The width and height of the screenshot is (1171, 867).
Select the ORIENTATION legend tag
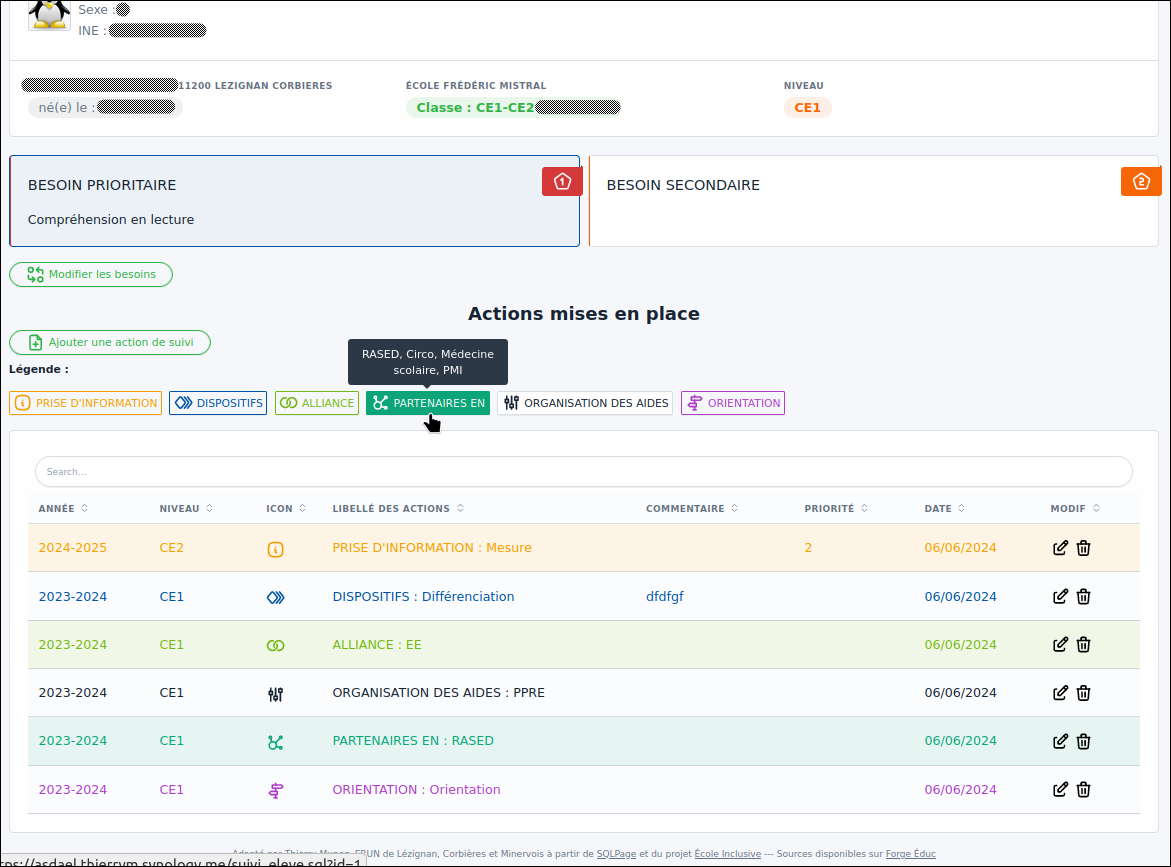(733, 403)
